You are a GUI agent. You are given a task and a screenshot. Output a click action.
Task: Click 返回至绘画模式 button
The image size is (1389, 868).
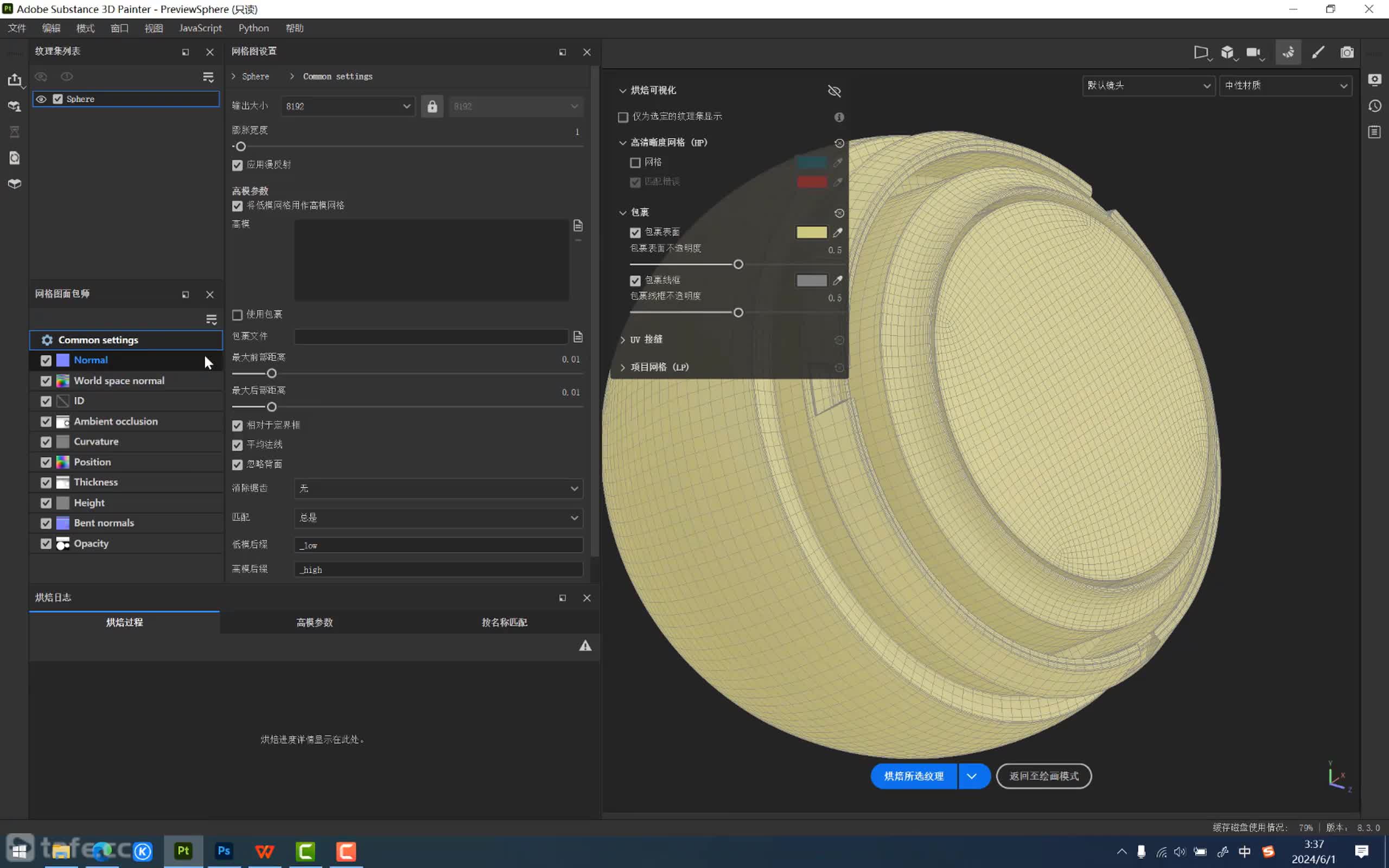click(1043, 775)
